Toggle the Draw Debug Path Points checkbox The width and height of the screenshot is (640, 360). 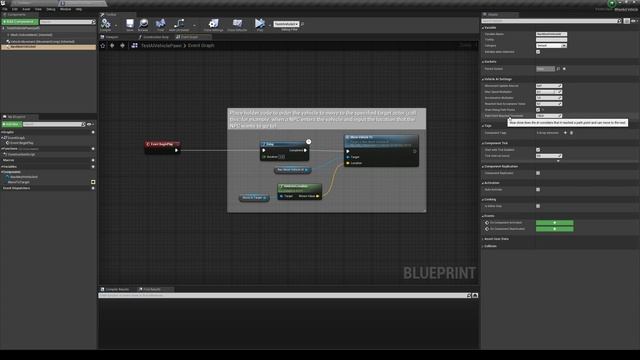pos(538,110)
